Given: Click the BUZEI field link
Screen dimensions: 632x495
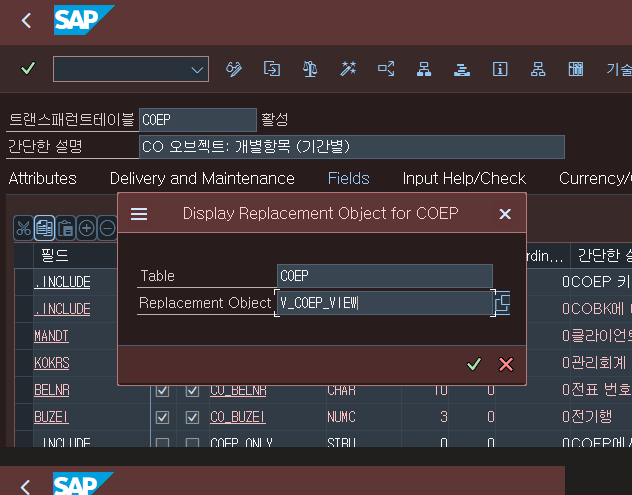Looking at the screenshot, I should click(x=51, y=417).
